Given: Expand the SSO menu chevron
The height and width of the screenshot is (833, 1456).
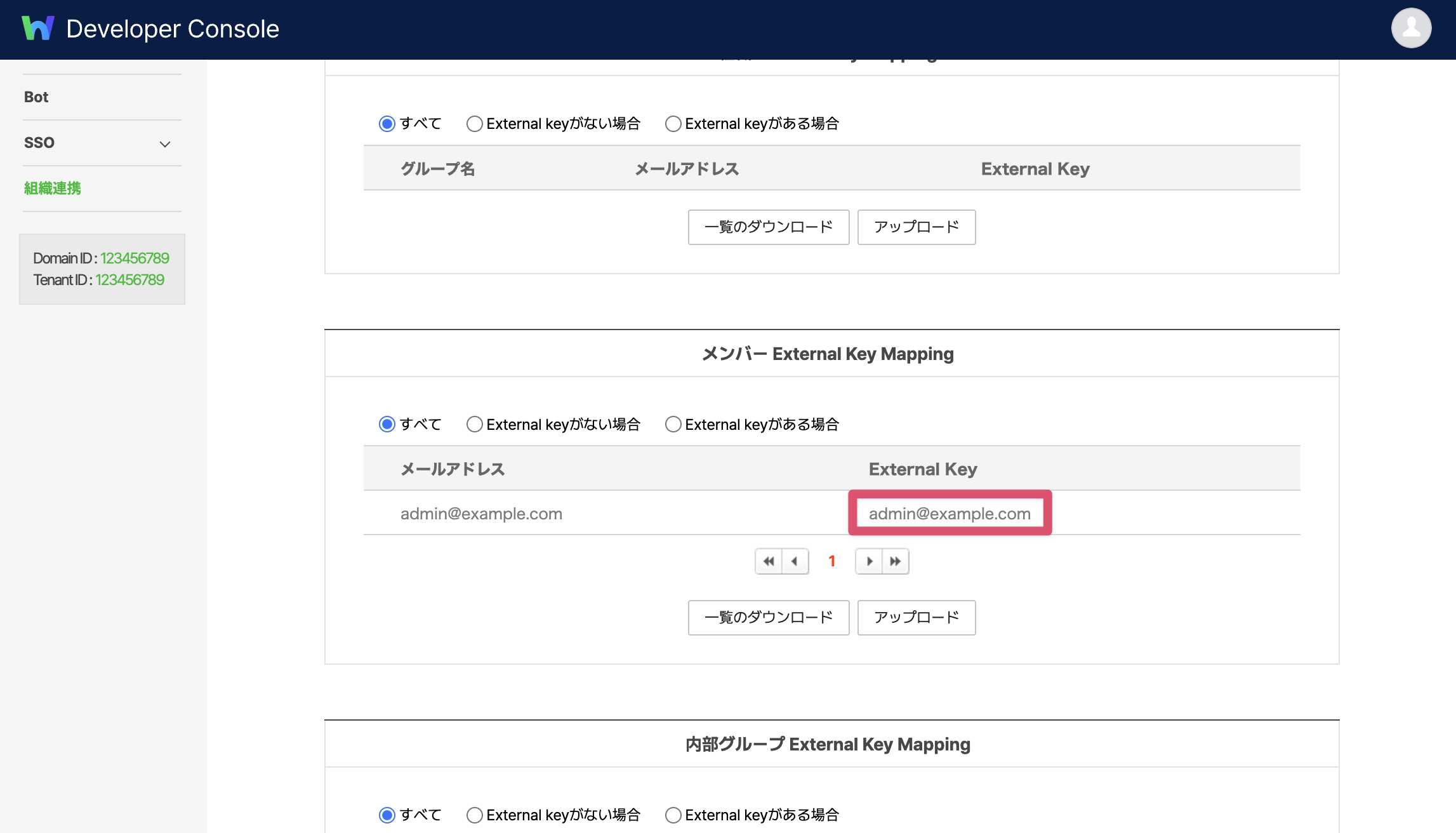Looking at the screenshot, I should click(x=165, y=144).
